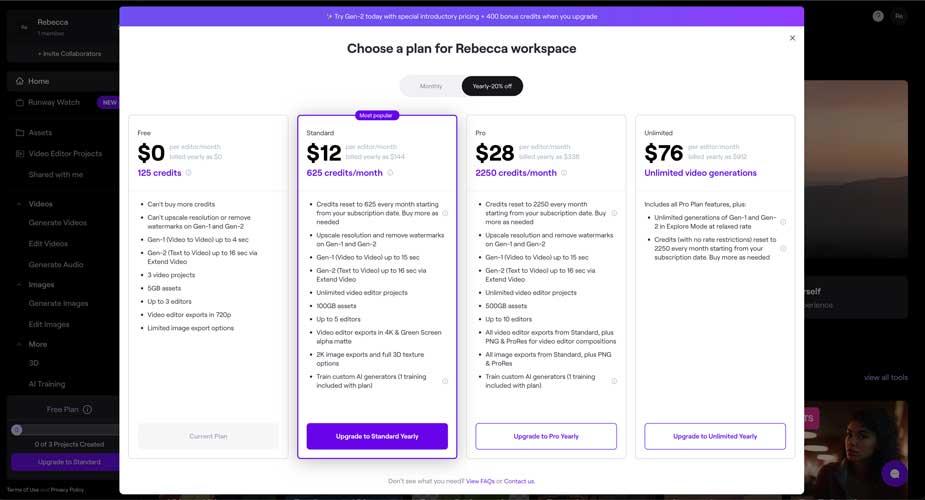Info icon for Pro Train custom AI generators
The height and width of the screenshot is (500, 925).
point(614,381)
